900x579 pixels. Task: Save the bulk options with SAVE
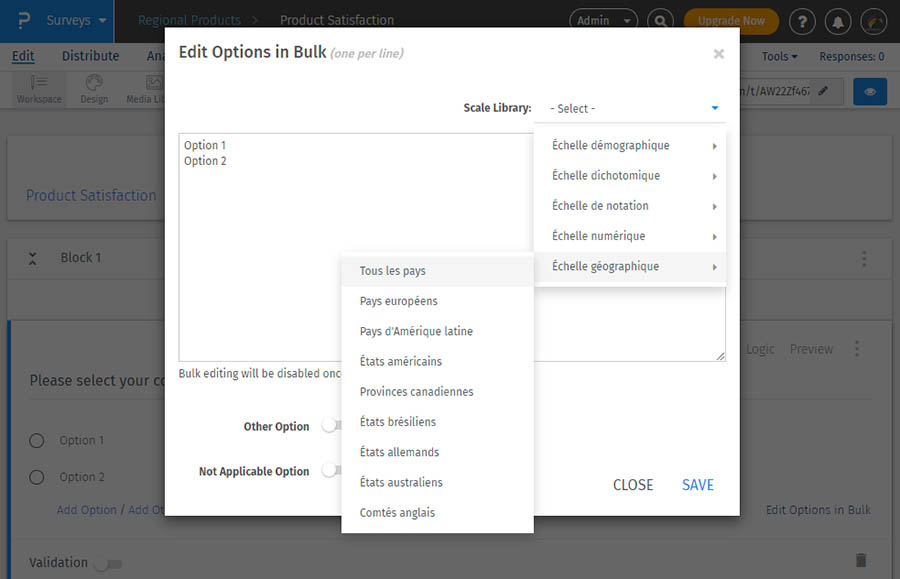point(697,485)
